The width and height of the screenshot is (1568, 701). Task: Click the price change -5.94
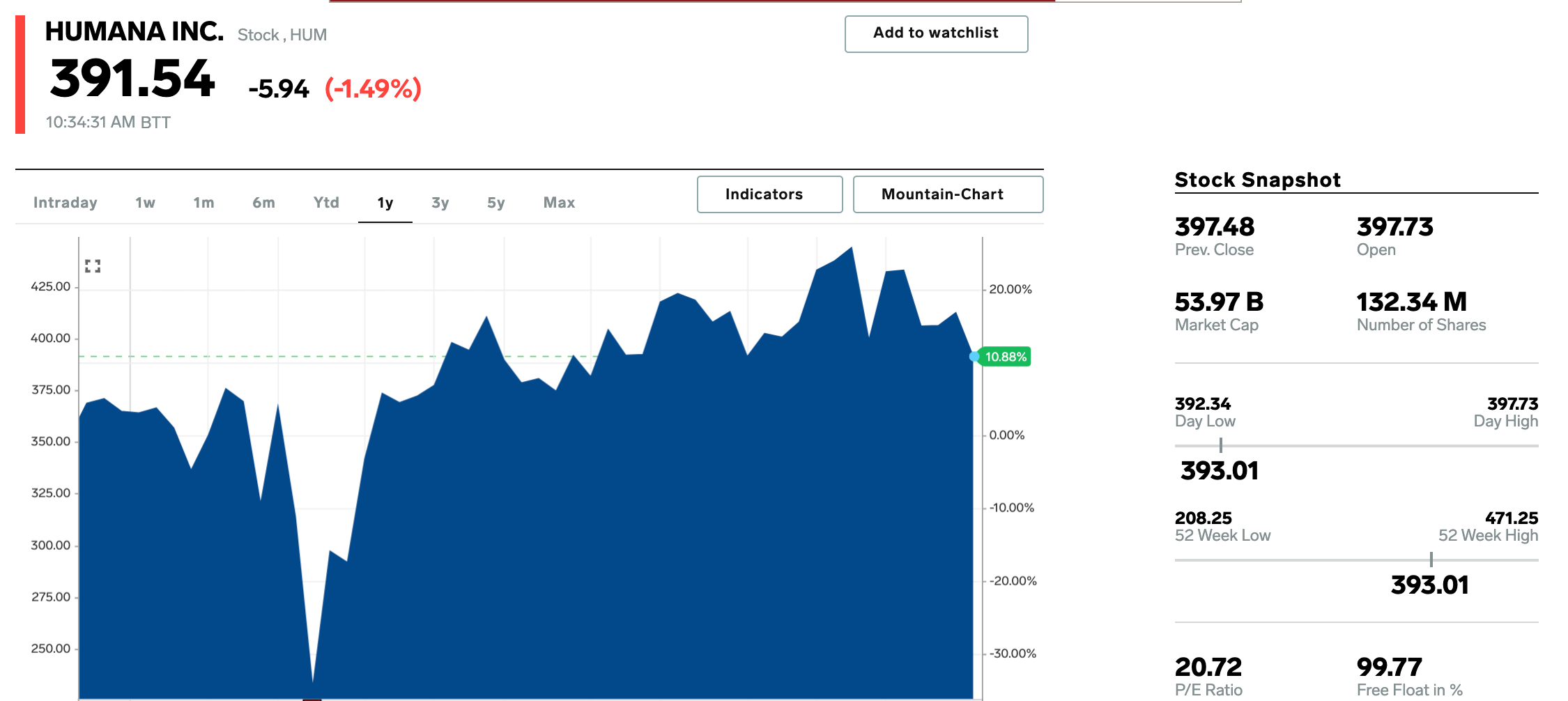tap(279, 89)
